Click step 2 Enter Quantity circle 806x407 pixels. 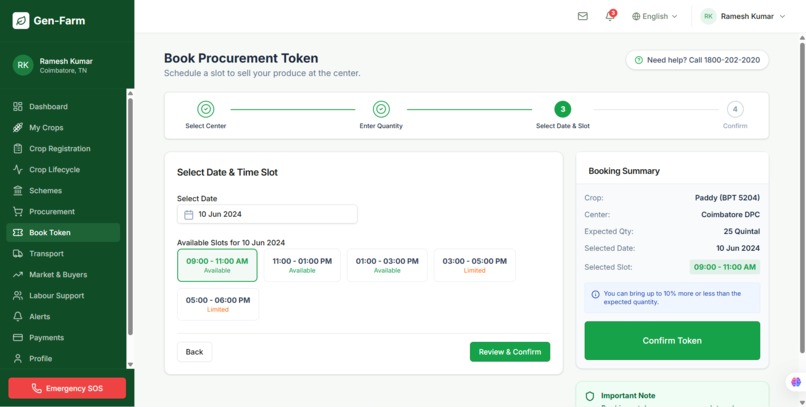[x=381, y=109]
